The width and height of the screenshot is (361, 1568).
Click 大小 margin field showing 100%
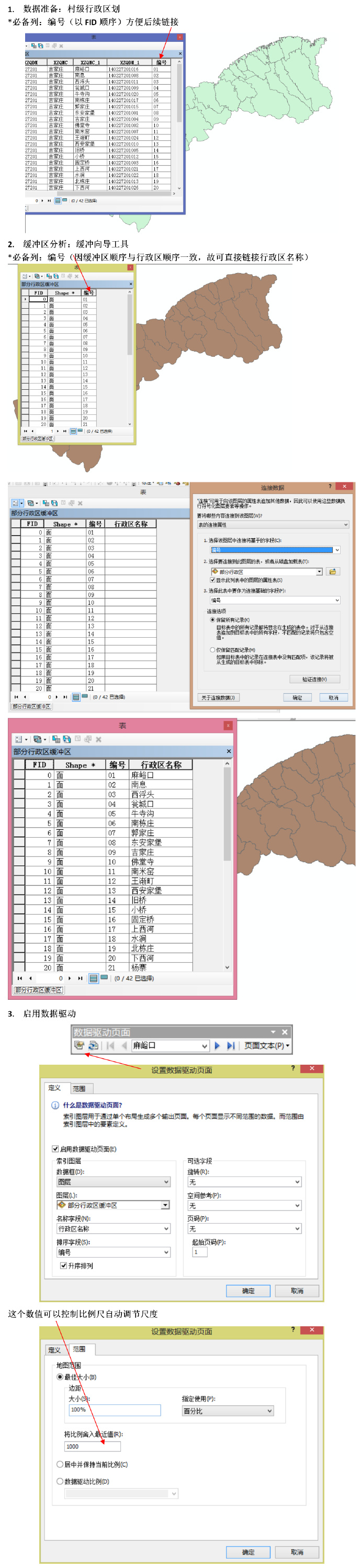(115, 1410)
